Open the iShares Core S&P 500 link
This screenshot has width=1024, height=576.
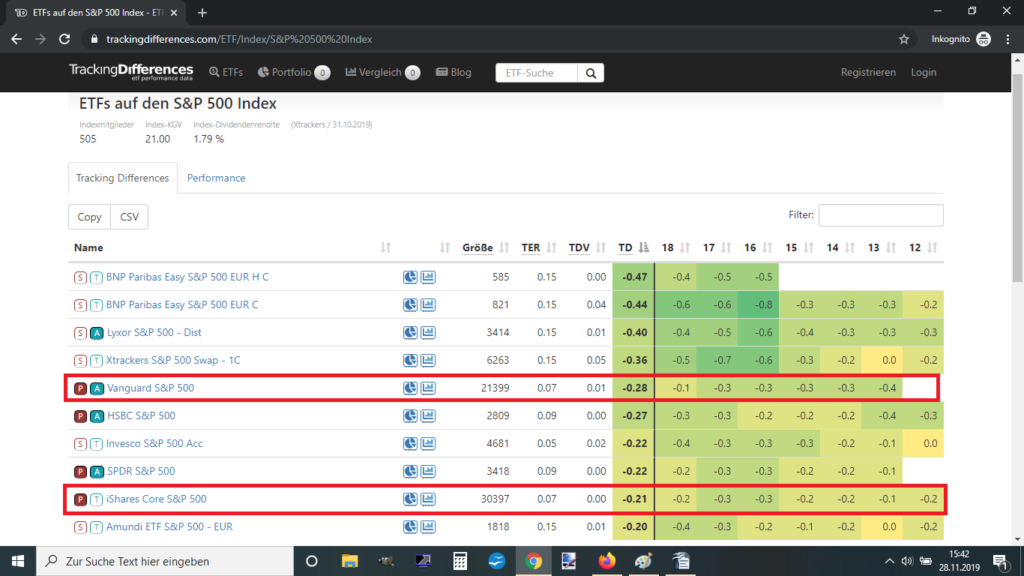click(x=156, y=499)
